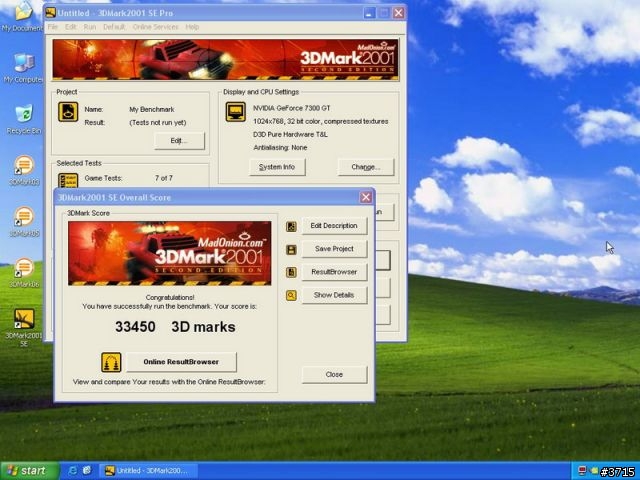The height and width of the screenshot is (480, 640).
Task: Click the Show Details button
Action: [334, 295]
